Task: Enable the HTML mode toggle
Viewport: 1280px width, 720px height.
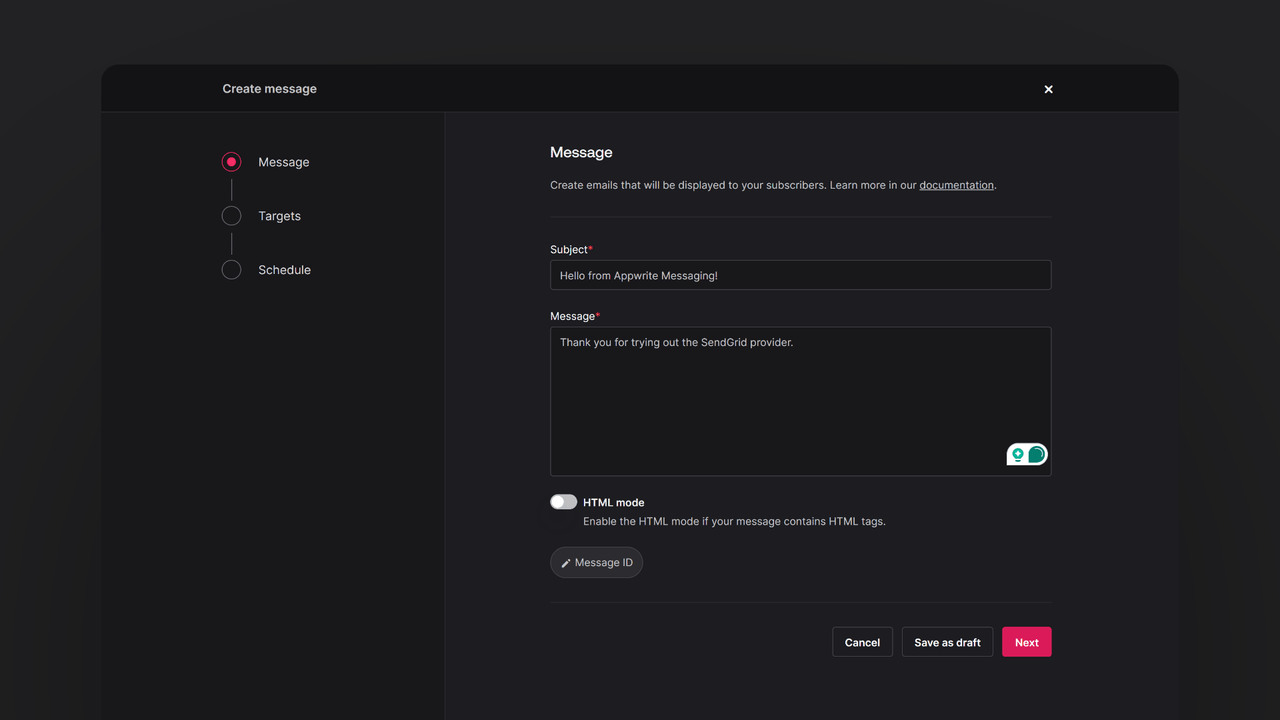Action: pos(563,502)
